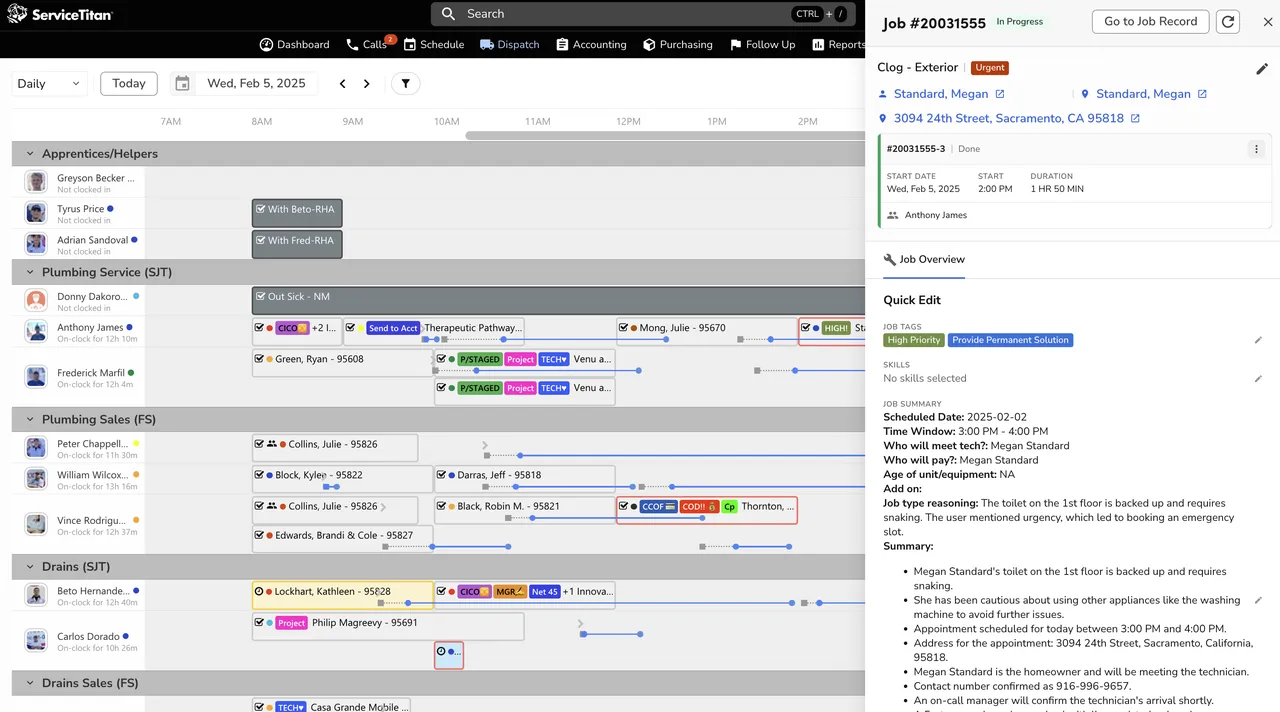Click the HIGH! tag on Anthony's job
This screenshot has height=712, width=1280.
(836, 328)
